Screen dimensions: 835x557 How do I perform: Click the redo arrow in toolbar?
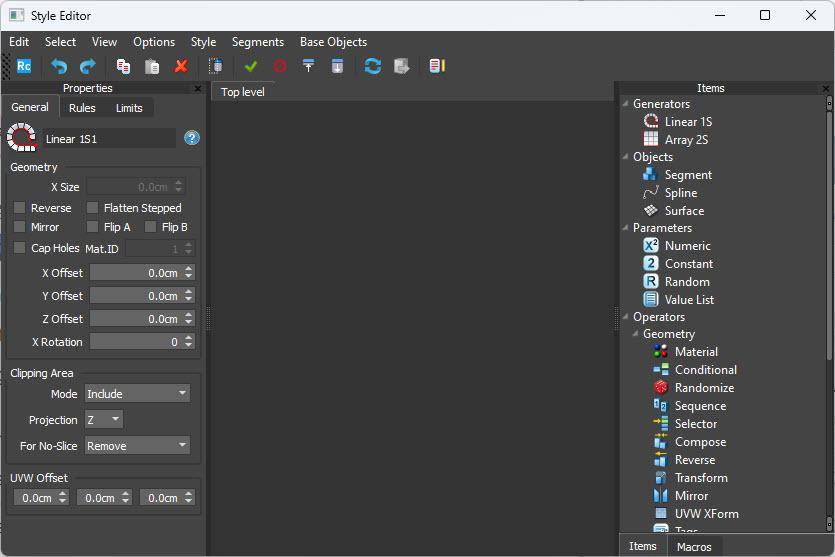coord(87,66)
